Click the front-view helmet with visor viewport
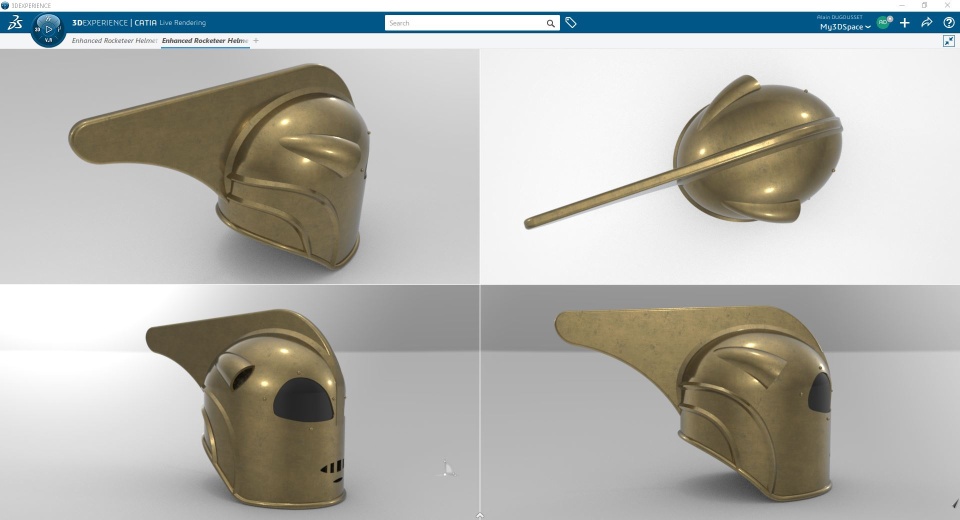 (239, 402)
